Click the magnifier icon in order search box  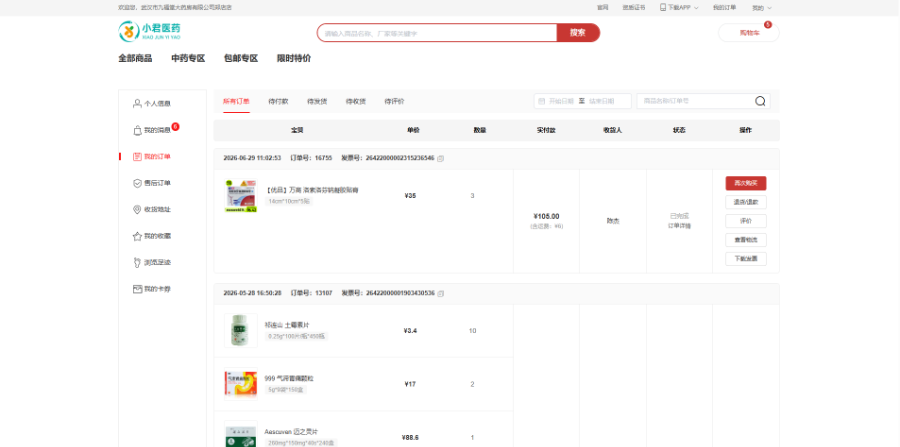tap(760, 101)
